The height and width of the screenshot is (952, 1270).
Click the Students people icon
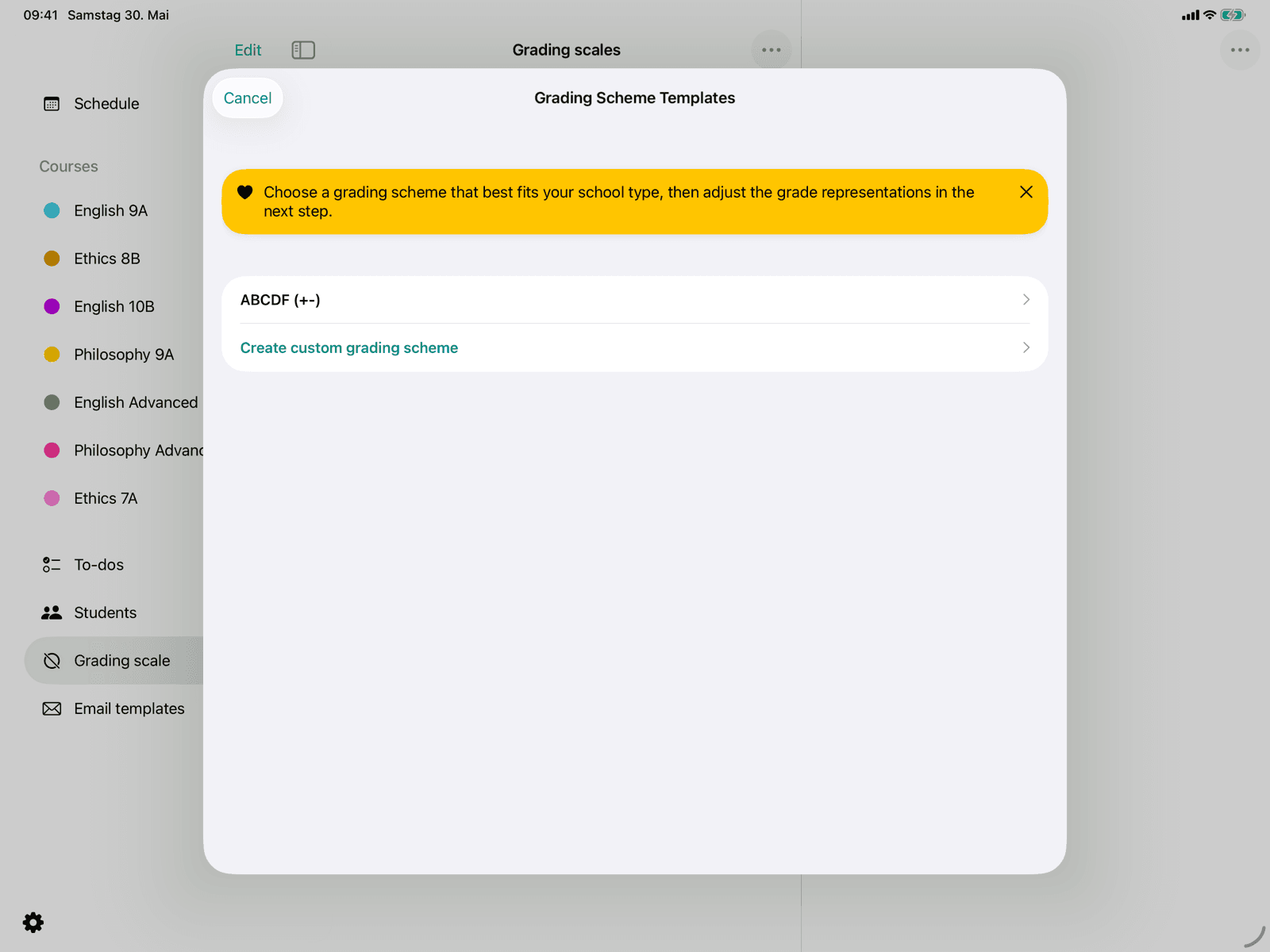[52, 612]
